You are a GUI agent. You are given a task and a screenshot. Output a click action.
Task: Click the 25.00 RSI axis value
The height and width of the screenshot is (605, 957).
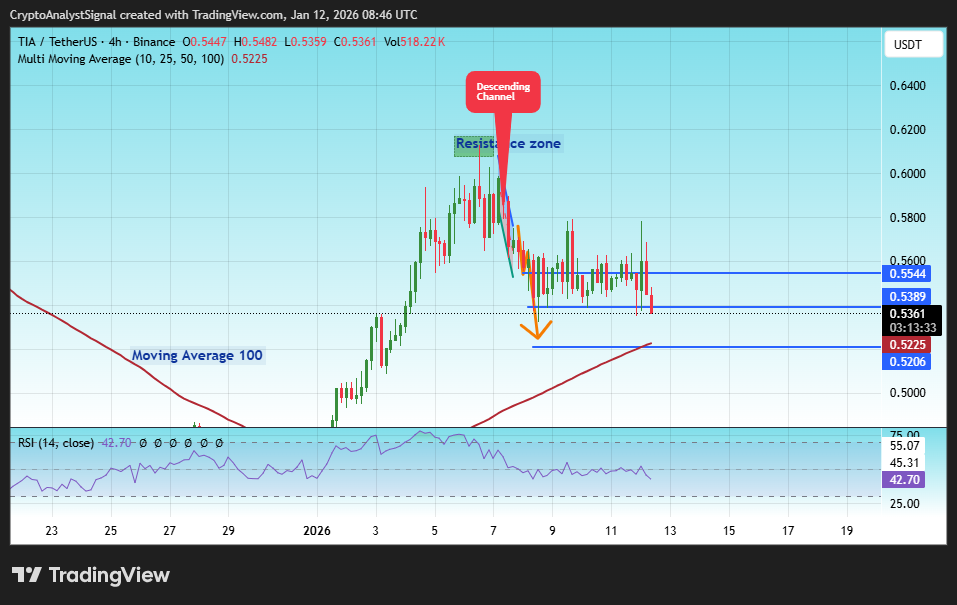[905, 504]
